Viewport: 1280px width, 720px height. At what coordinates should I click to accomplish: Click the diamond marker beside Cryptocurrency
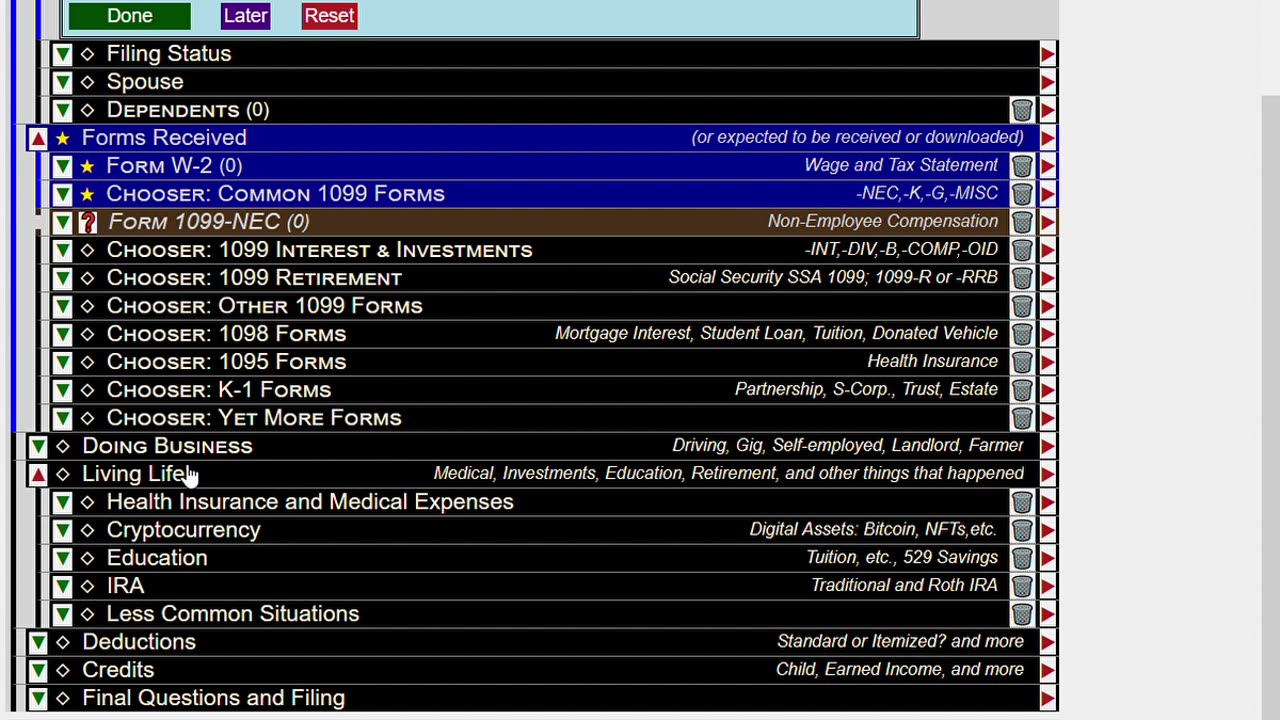[x=87, y=530]
